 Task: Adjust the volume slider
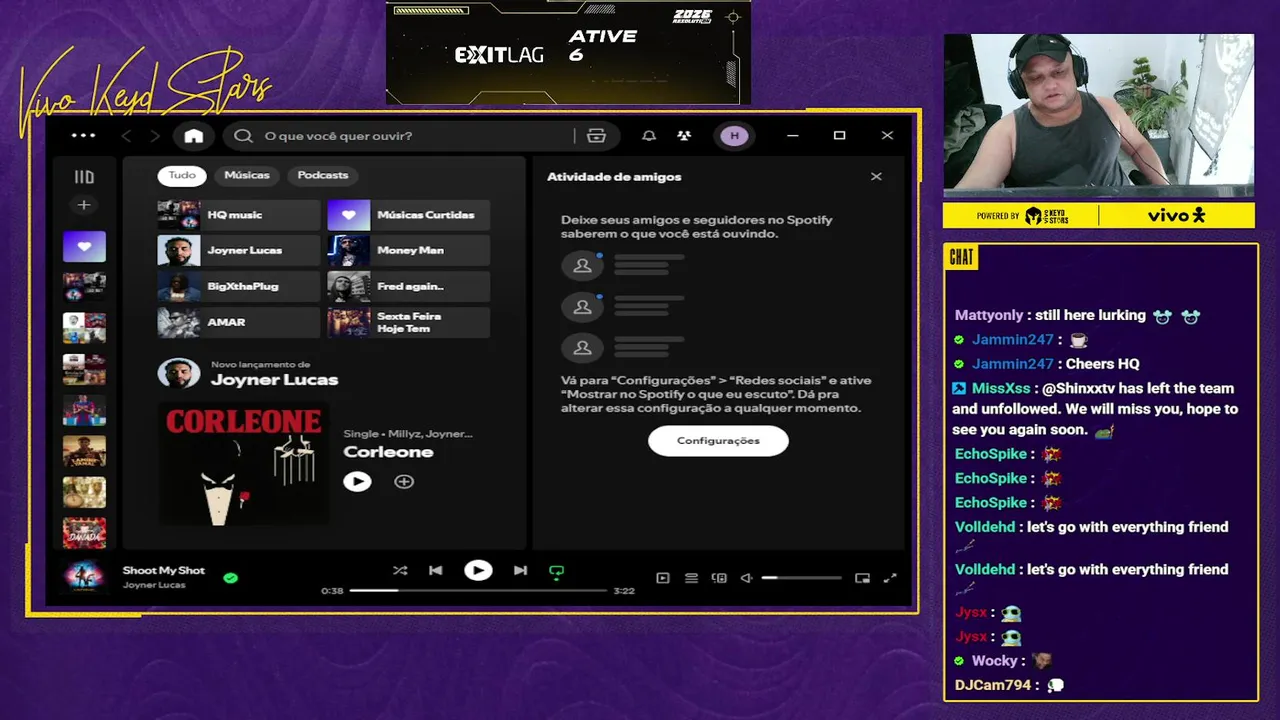[801, 578]
